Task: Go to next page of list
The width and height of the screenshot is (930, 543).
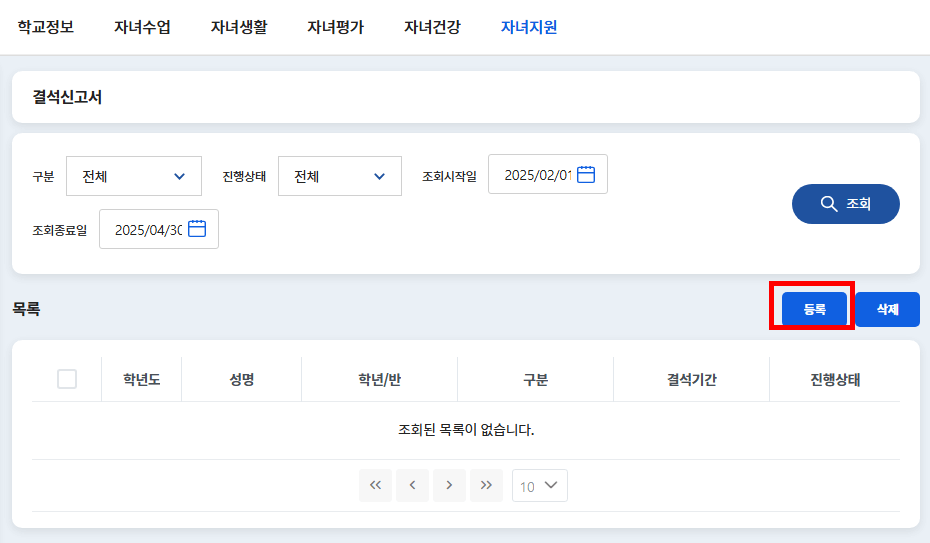Action: [x=449, y=485]
